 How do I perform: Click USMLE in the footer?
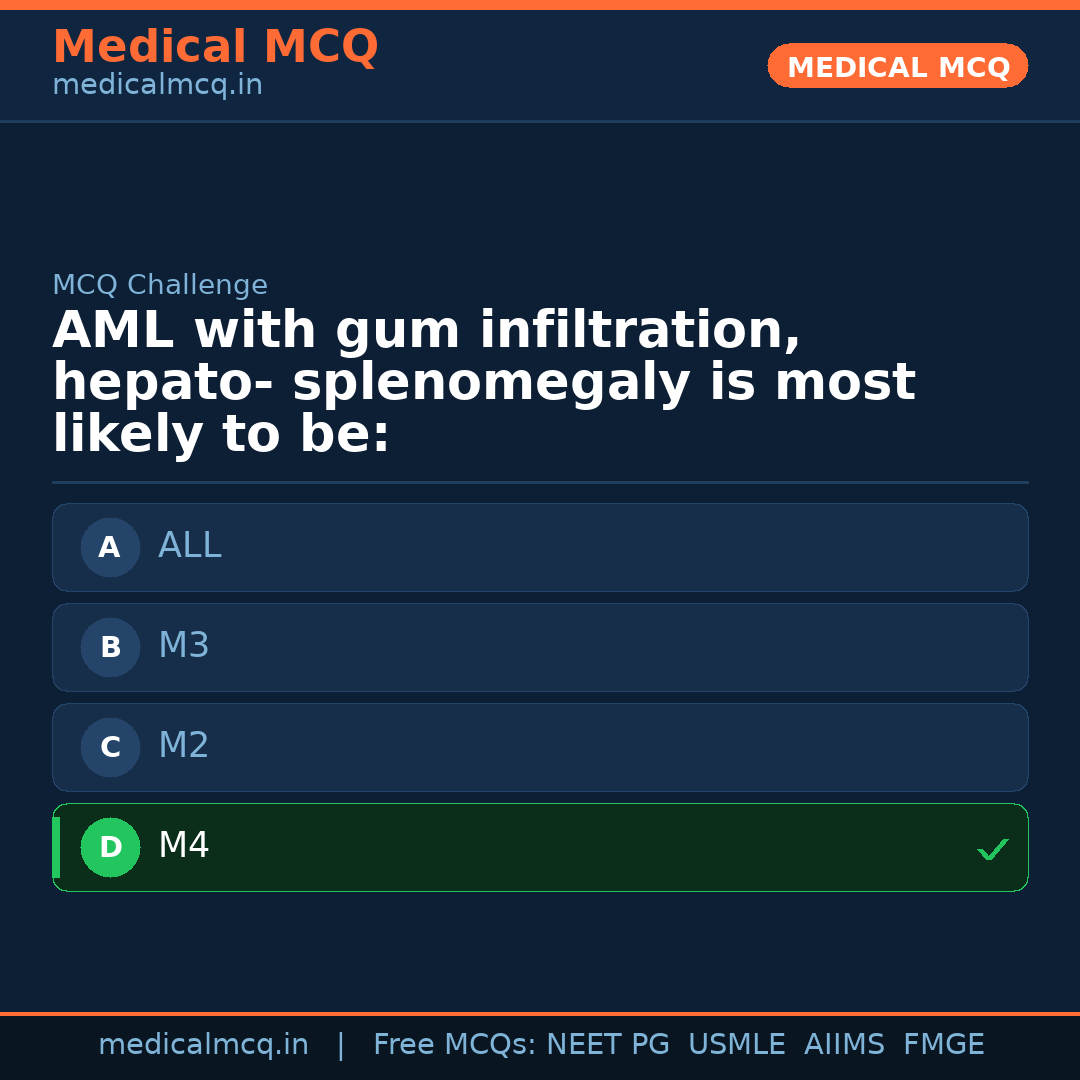click(736, 1045)
